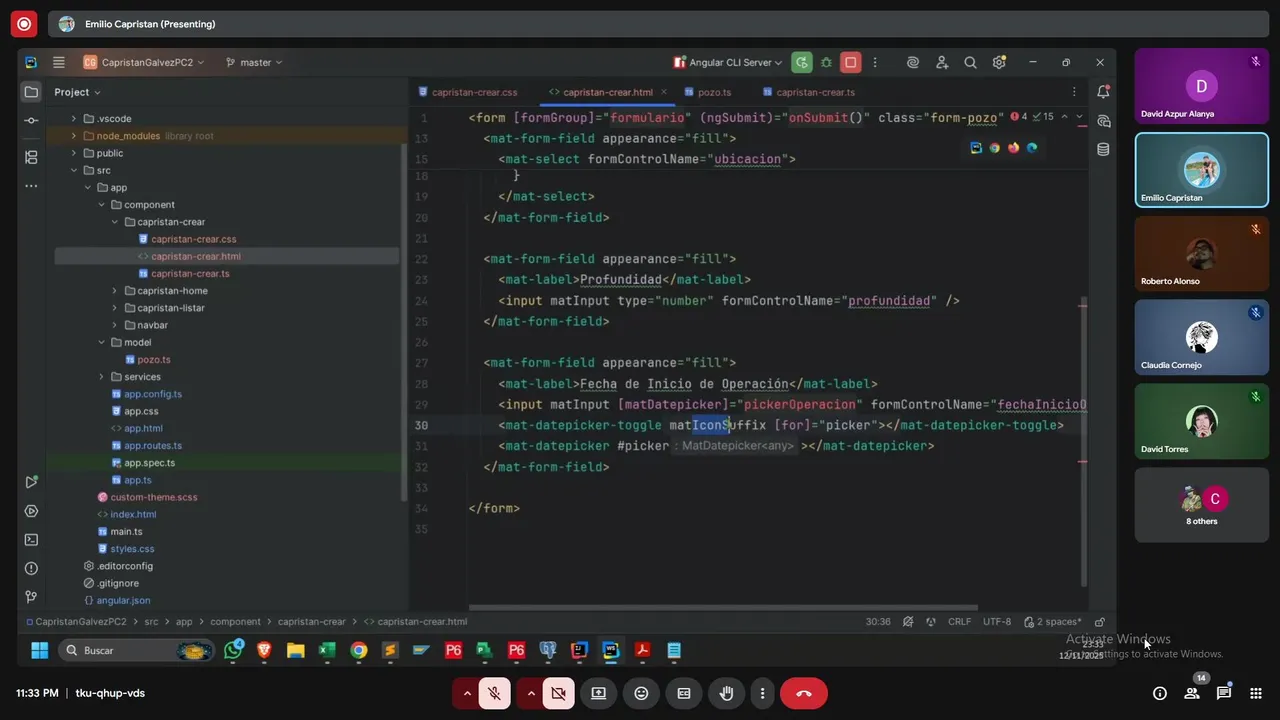Collapse the src folder

point(73,170)
